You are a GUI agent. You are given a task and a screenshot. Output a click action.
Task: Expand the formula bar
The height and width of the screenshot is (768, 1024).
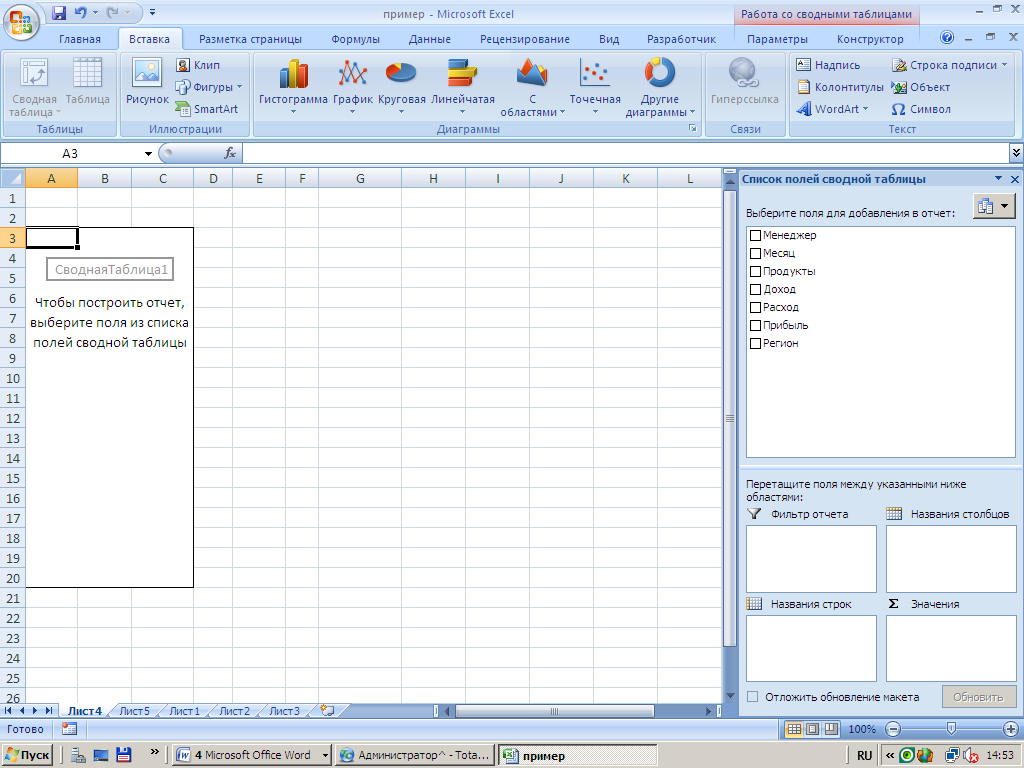click(x=1016, y=153)
